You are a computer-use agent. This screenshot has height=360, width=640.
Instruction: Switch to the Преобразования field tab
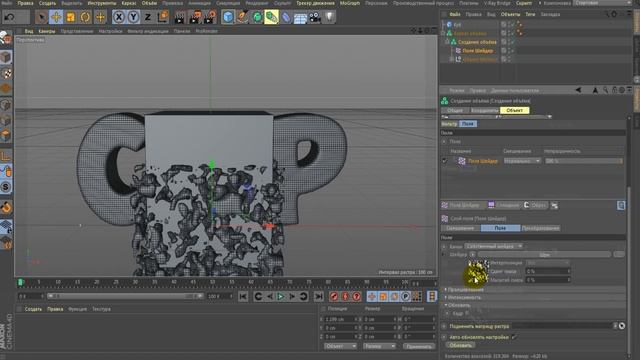(x=540, y=228)
